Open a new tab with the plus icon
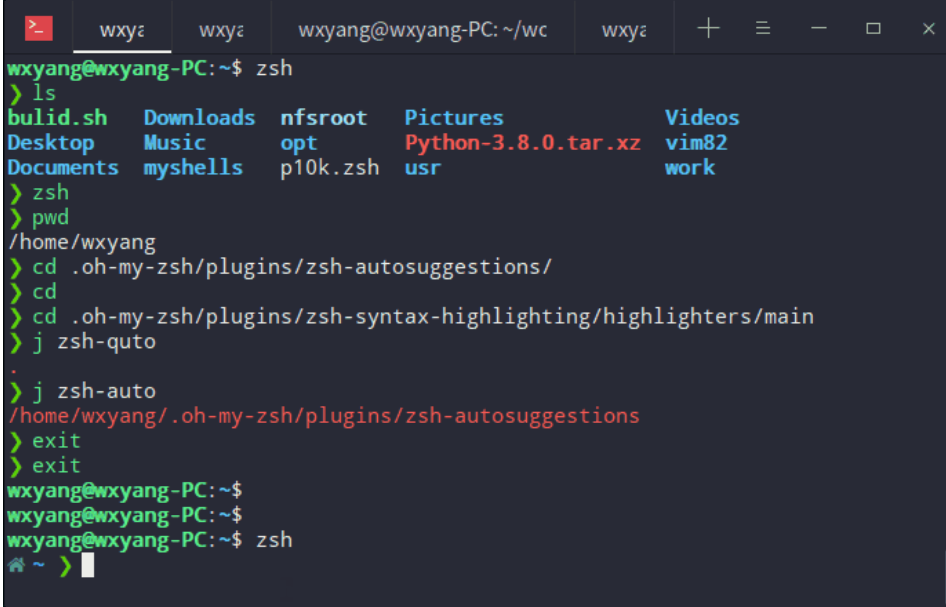The height and width of the screenshot is (607, 946). [708, 28]
